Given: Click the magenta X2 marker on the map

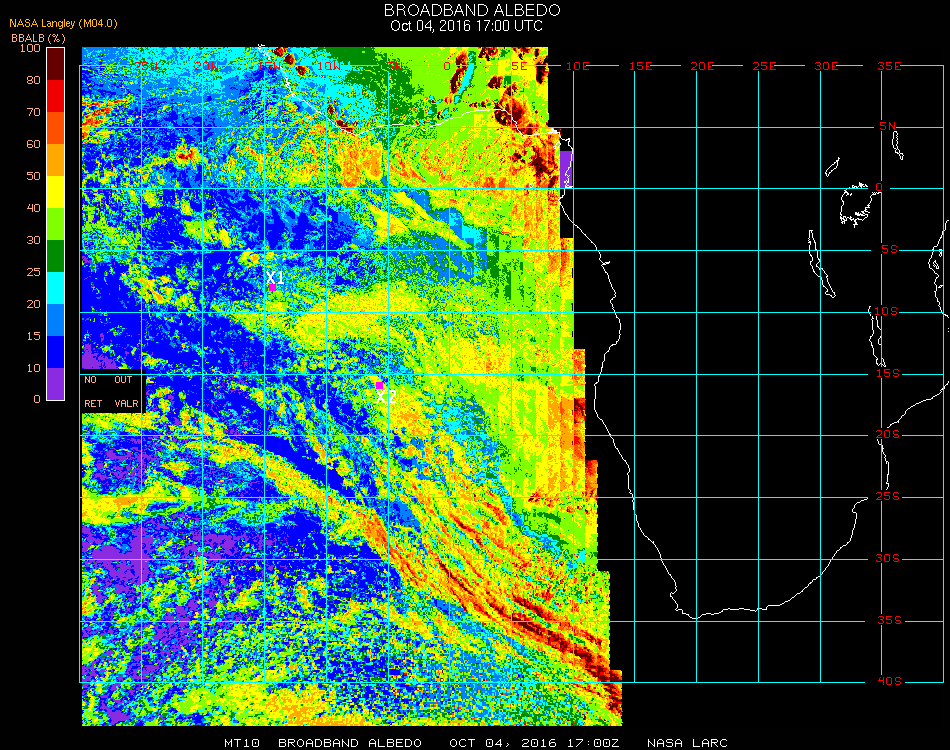Looking at the screenshot, I should click(x=379, y=384).
